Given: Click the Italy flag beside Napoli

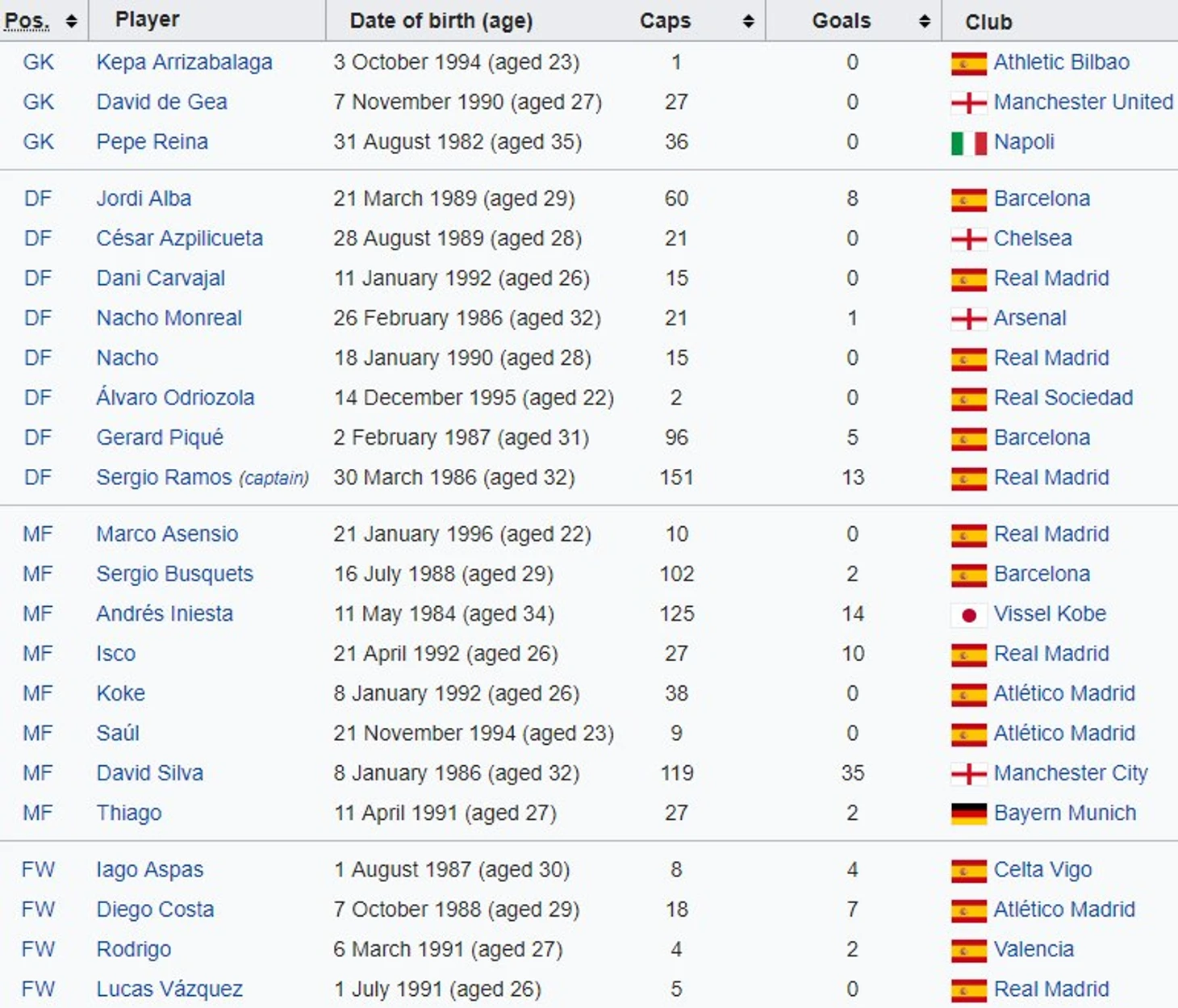Looking at the screenshot, I should tap(968, 143).
